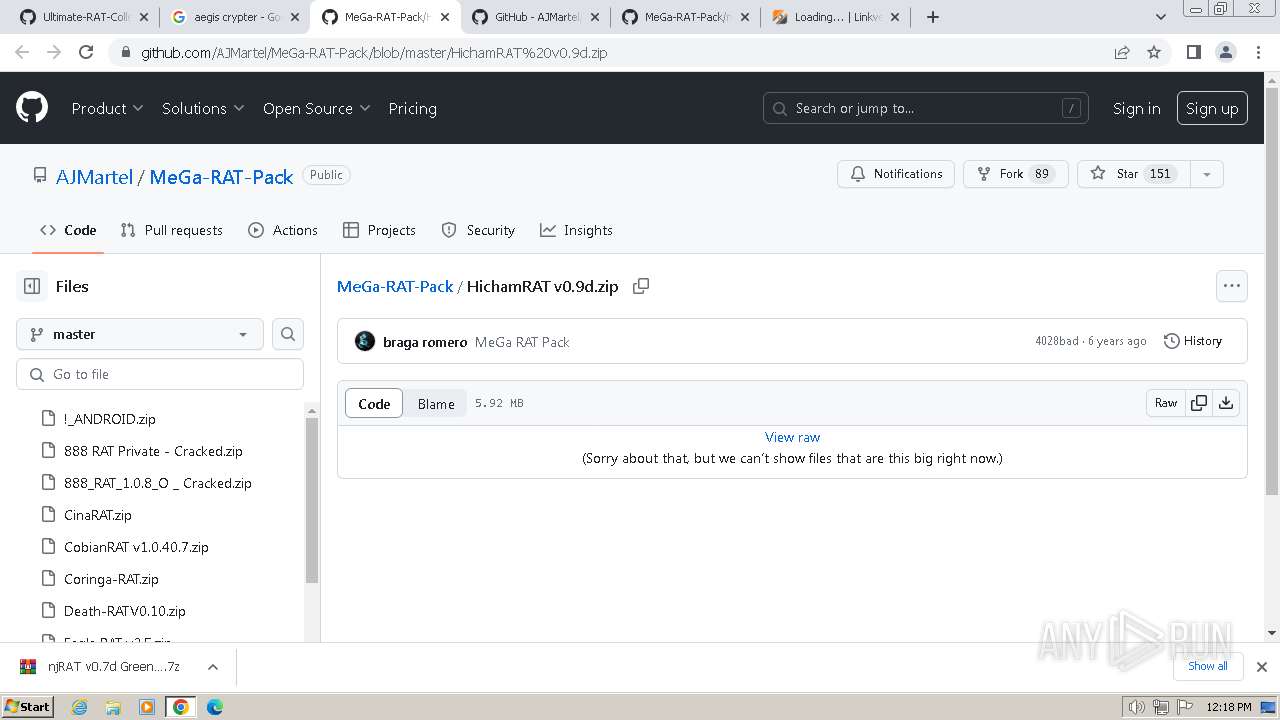This screenshot has height=720, width=1280.
Task: Toggle Code view button
Action: (374, 404)
